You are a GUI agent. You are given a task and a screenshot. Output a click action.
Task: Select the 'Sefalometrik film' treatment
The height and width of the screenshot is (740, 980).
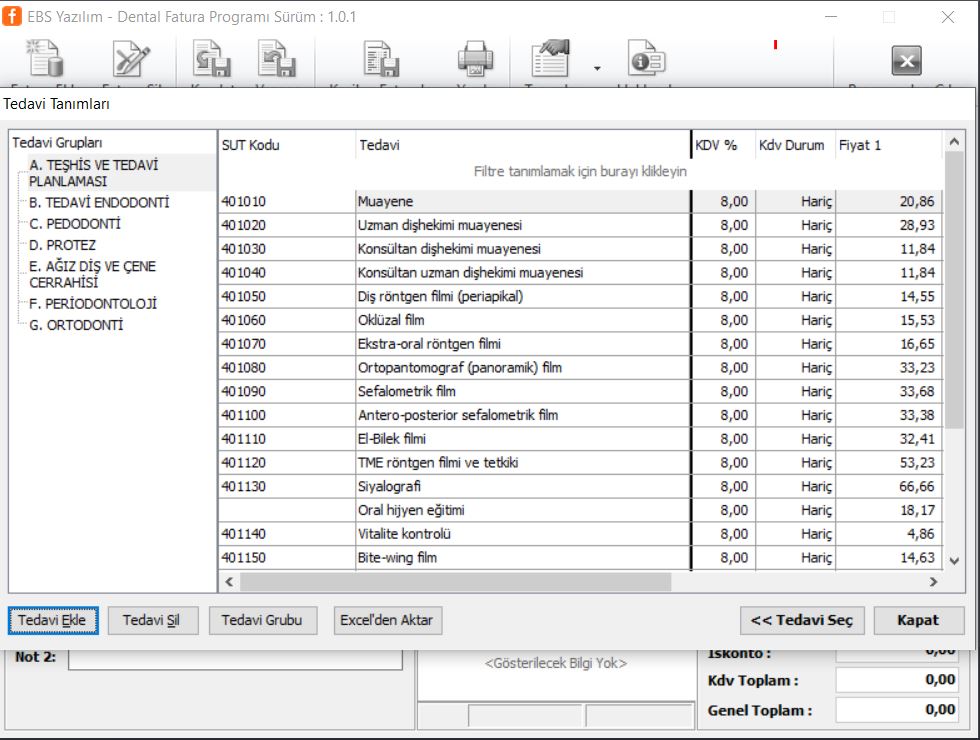[x=580, y=391]
